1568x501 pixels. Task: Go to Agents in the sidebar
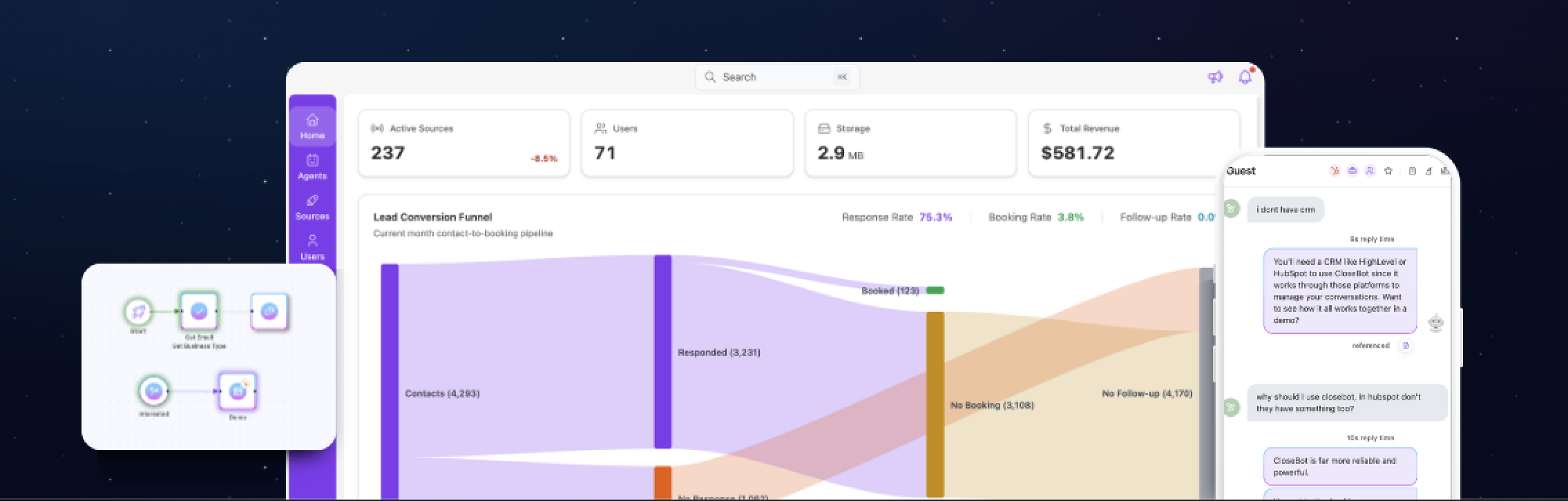pos(312,167)
